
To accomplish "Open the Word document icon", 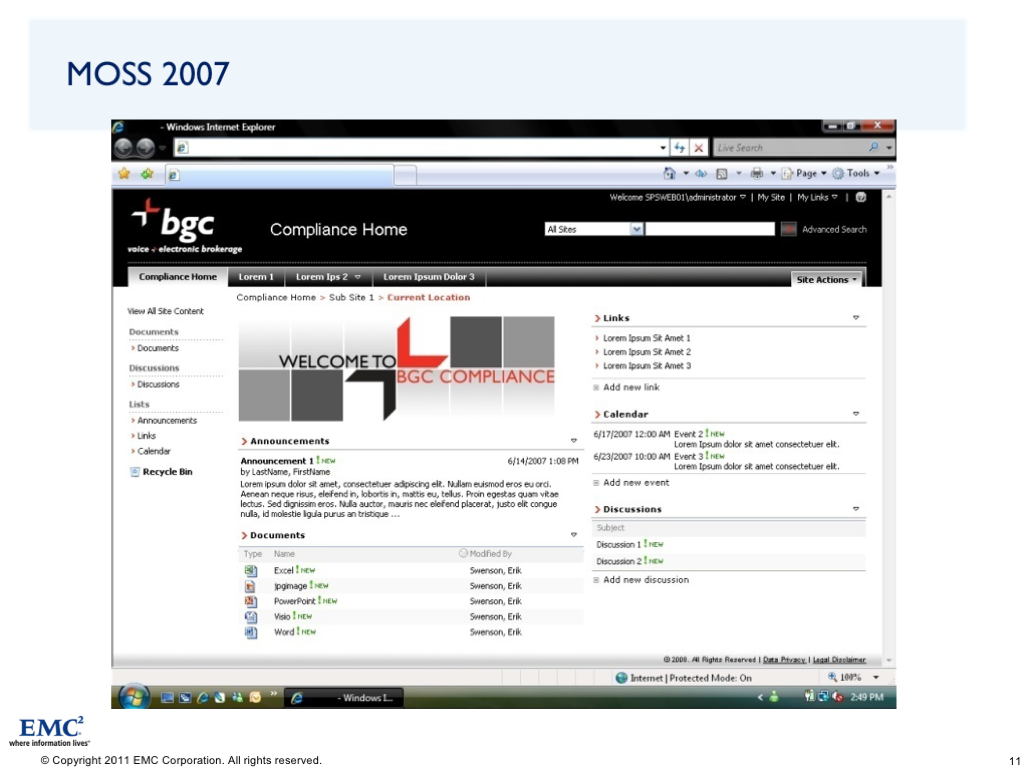I will pyautogui.click(x=251, y=632).
